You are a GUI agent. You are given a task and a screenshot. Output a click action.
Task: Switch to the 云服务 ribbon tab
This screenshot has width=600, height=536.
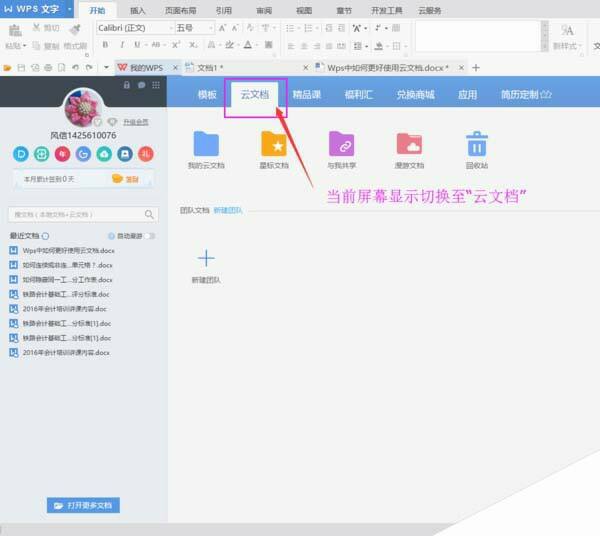[429, 10]
